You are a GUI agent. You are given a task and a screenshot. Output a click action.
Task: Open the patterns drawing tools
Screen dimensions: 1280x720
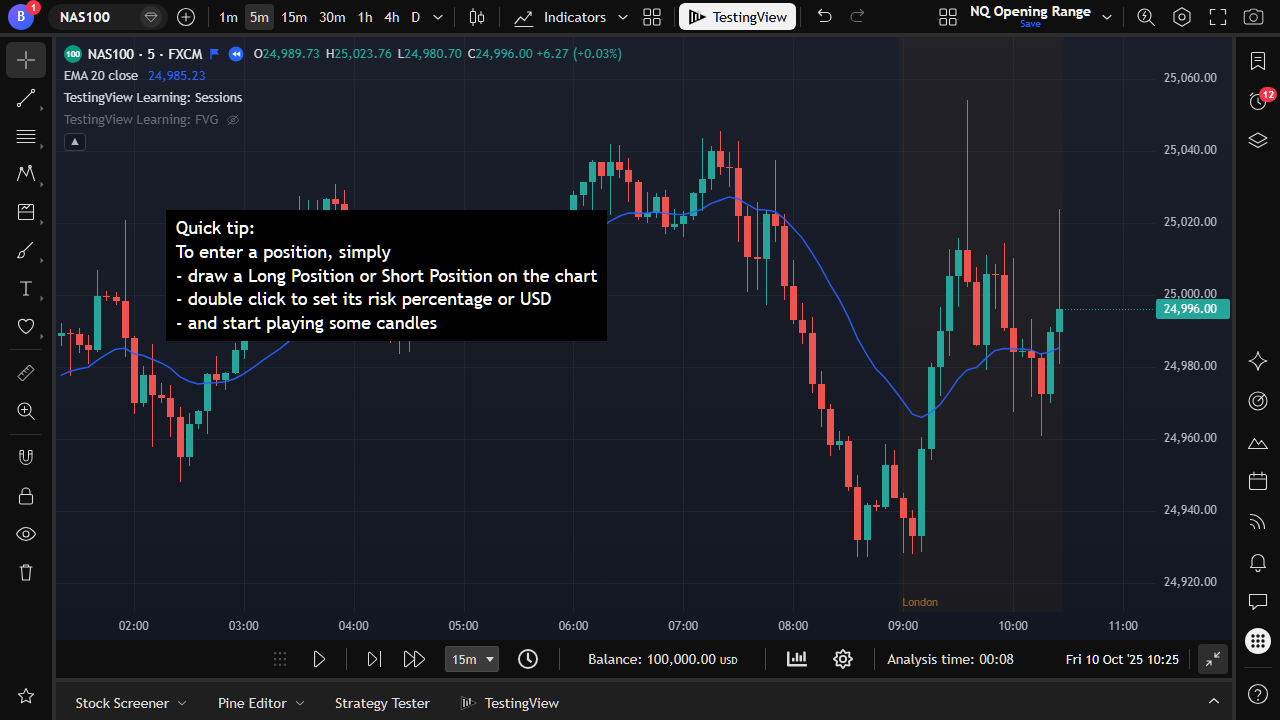coord(26,174)
